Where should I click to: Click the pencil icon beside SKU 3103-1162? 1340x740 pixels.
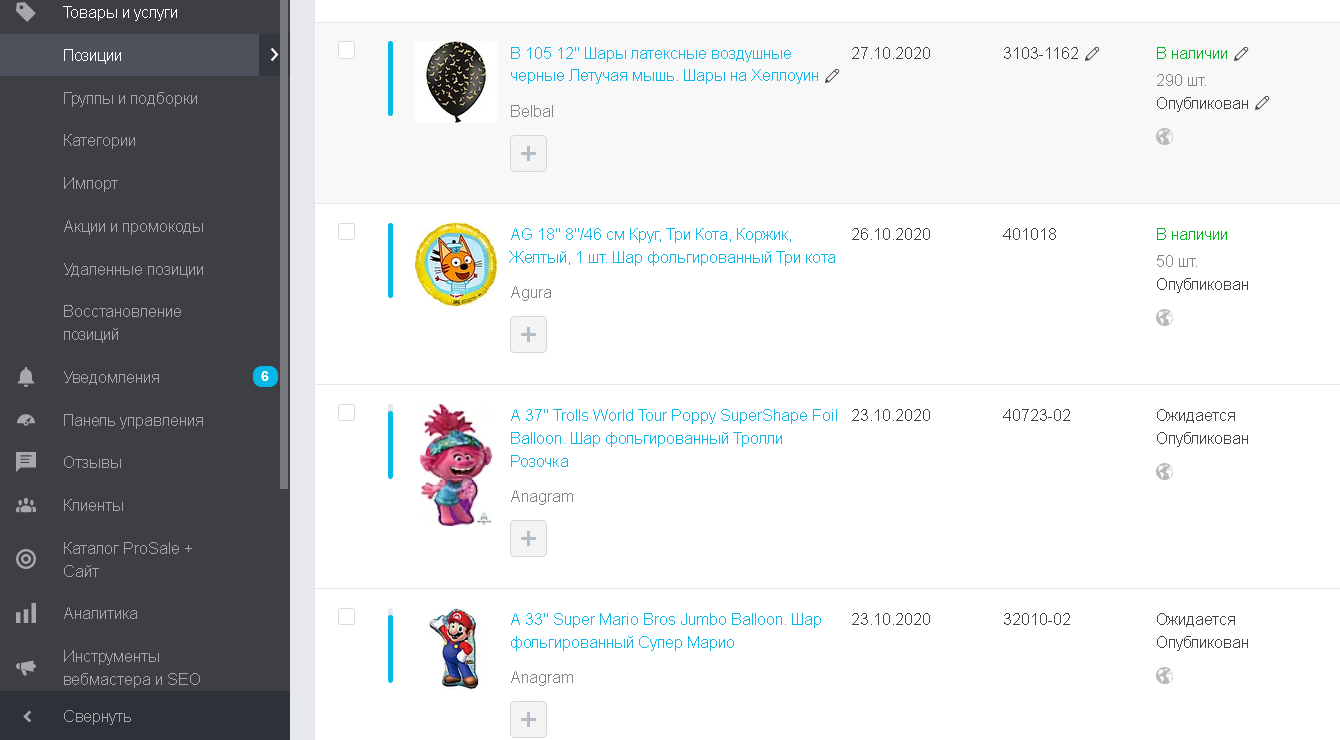pos(1092,54)
